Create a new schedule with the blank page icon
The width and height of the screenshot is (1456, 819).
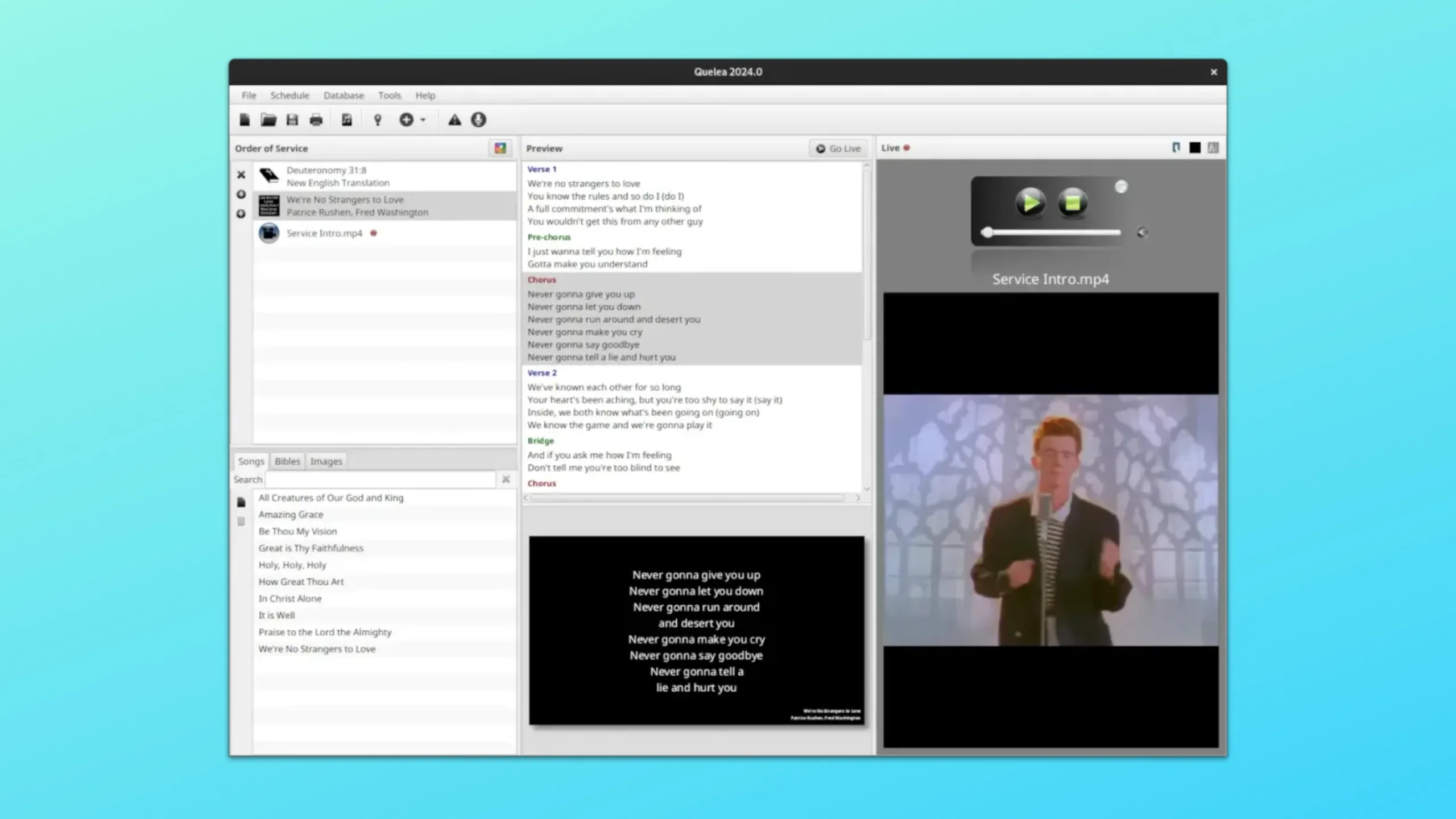[x=245, y=119]
